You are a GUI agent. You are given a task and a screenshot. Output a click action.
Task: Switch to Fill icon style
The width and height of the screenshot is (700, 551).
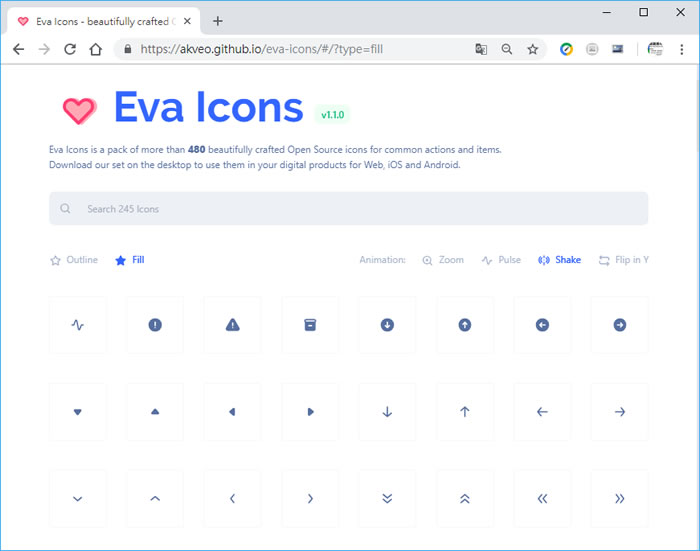click(x=130, y=260)
